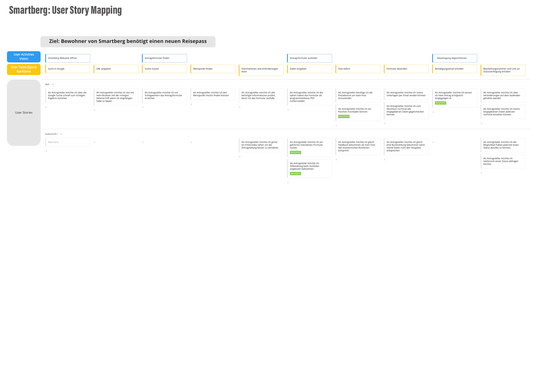Click the blue User Activities Vision label
Viewport: 540px width, 369px height.
coord(24,57)
